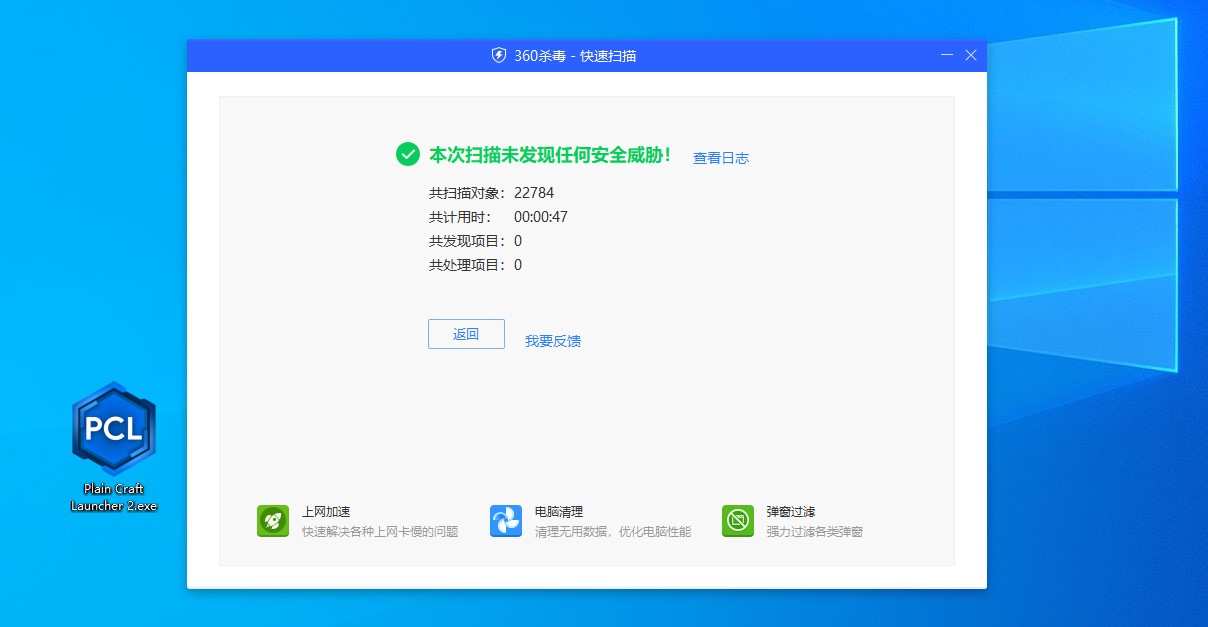Viewport: 1208px width, 627px height.
Task: Minimize the 360杀毒 window
Action: point(947,55)
